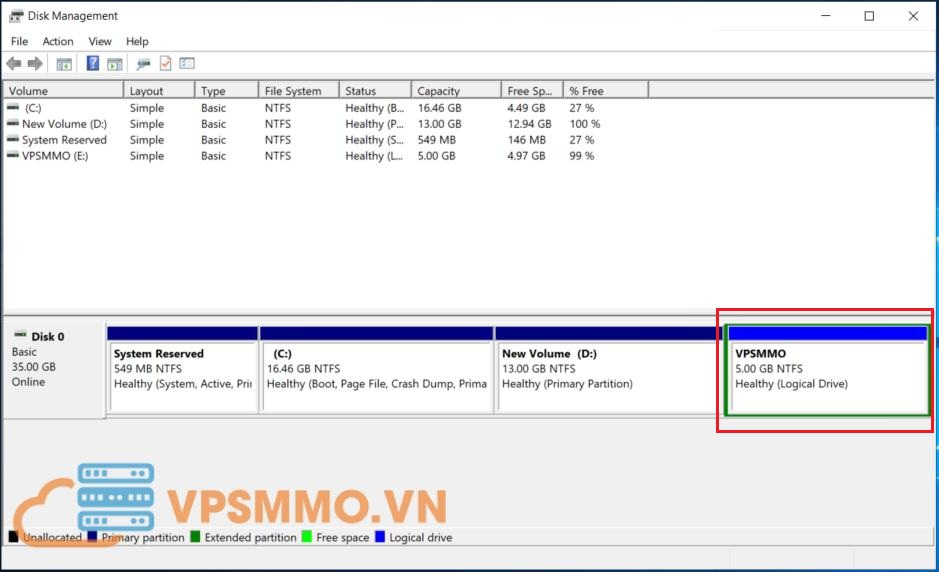The width and height of the screenshot is (939, 572).
Task: Open Help via blue question mark icon
Action: 93,64
